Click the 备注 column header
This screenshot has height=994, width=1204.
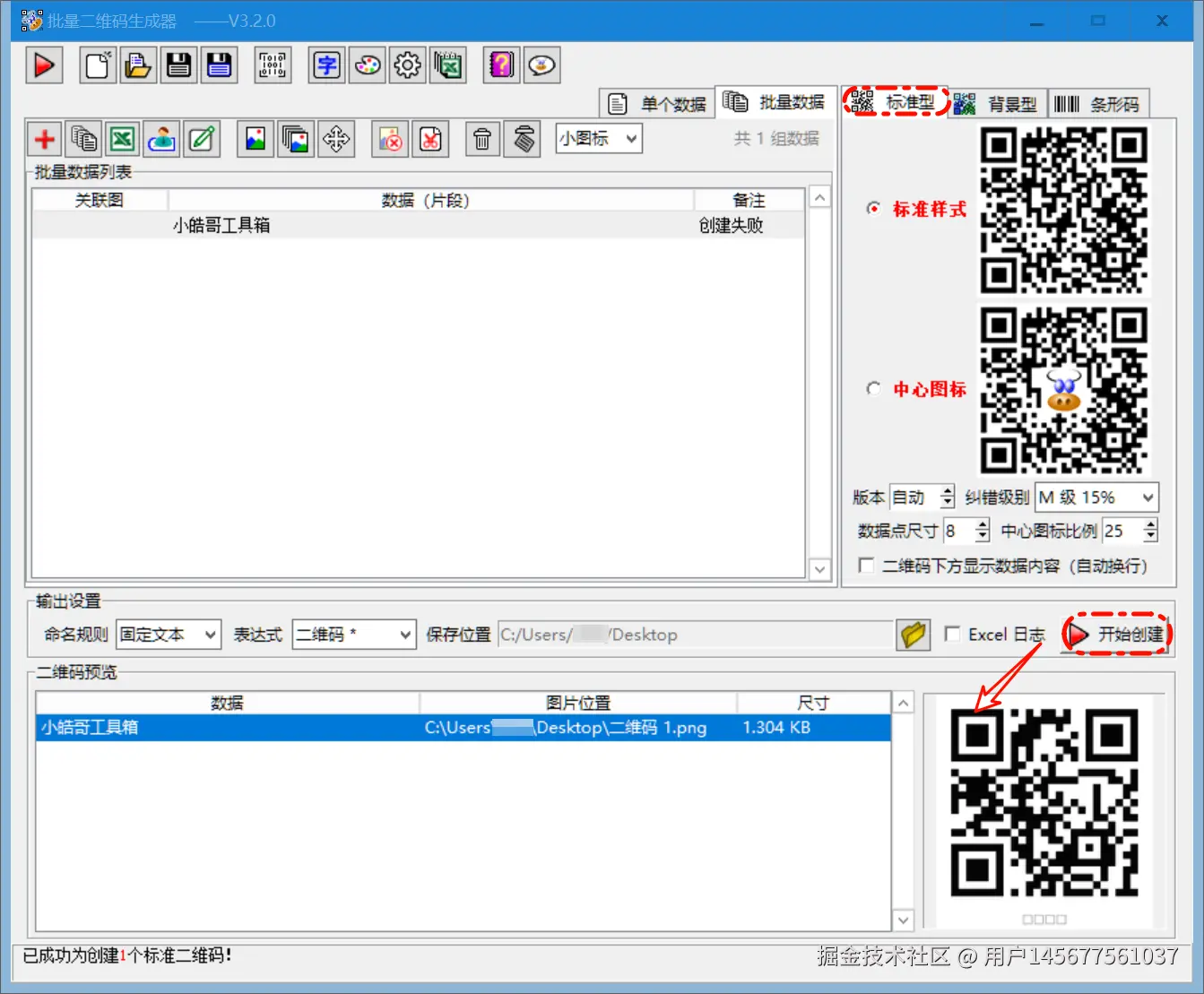pos(749,200)
